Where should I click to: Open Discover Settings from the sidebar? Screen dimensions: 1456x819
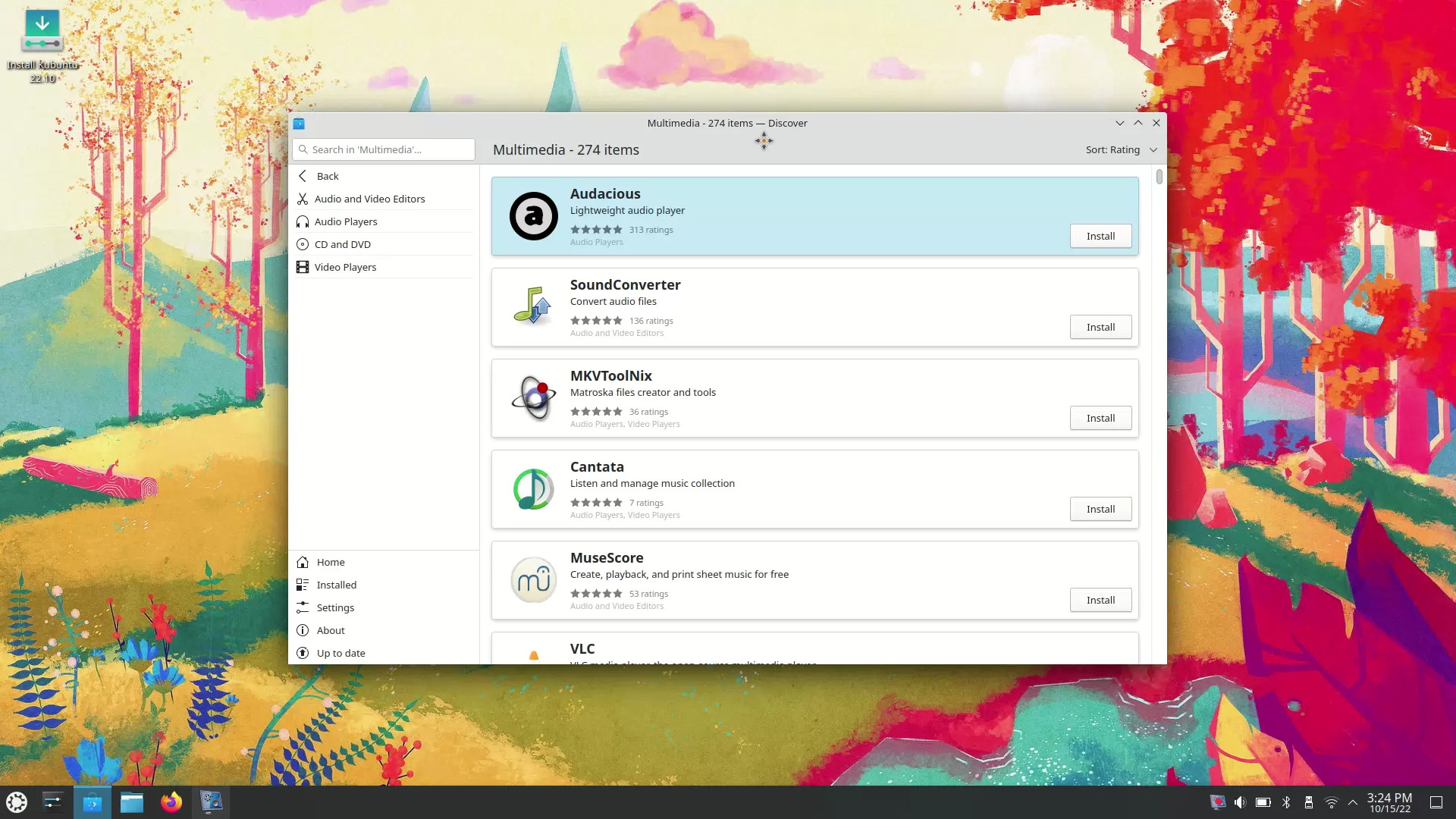pos(334,607)
